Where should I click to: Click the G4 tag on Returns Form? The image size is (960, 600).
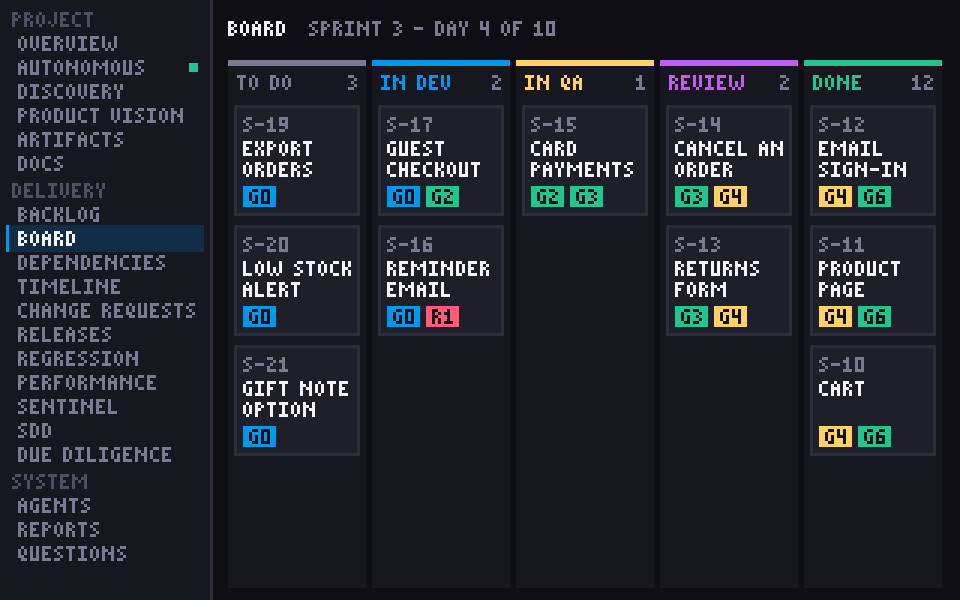(730, 317)
